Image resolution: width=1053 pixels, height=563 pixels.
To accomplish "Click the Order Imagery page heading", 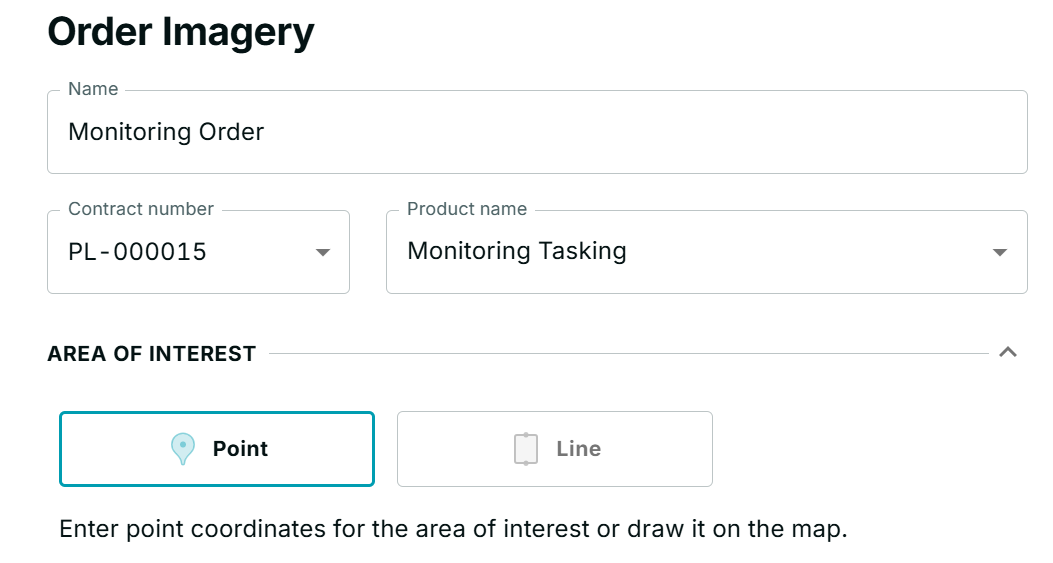I will click(181, 32).
